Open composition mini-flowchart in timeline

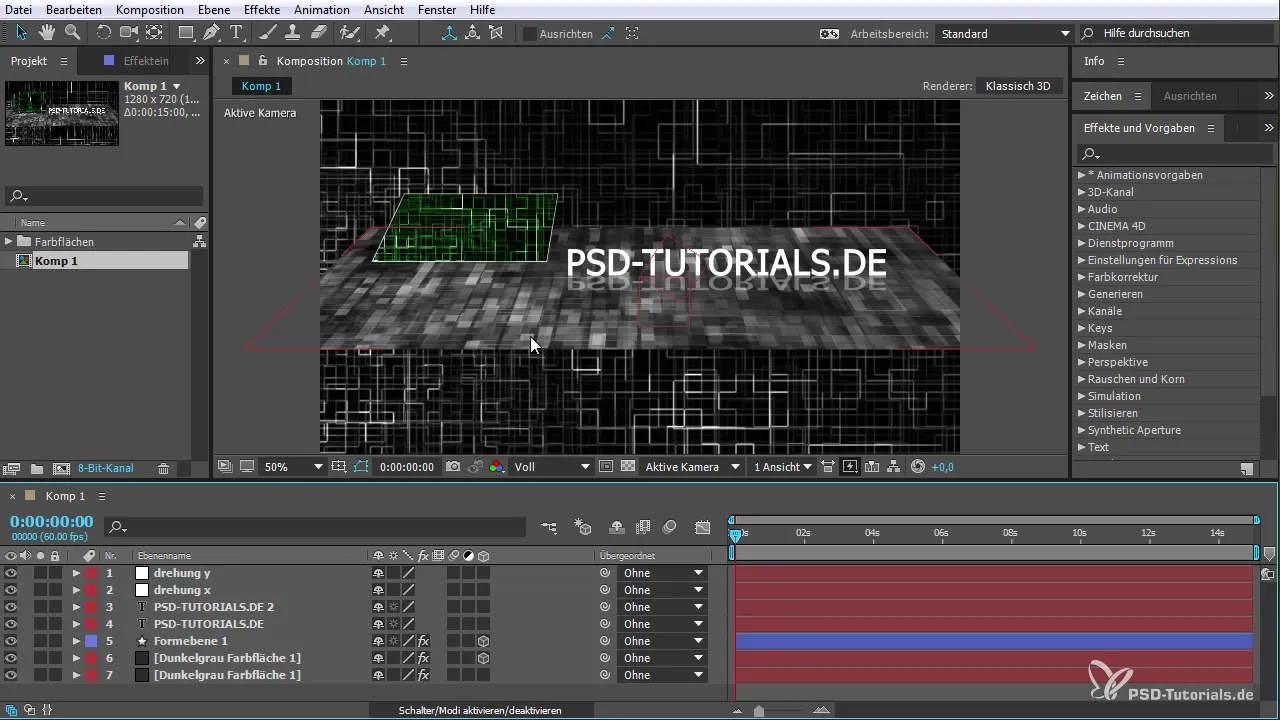tap(549, 527)
